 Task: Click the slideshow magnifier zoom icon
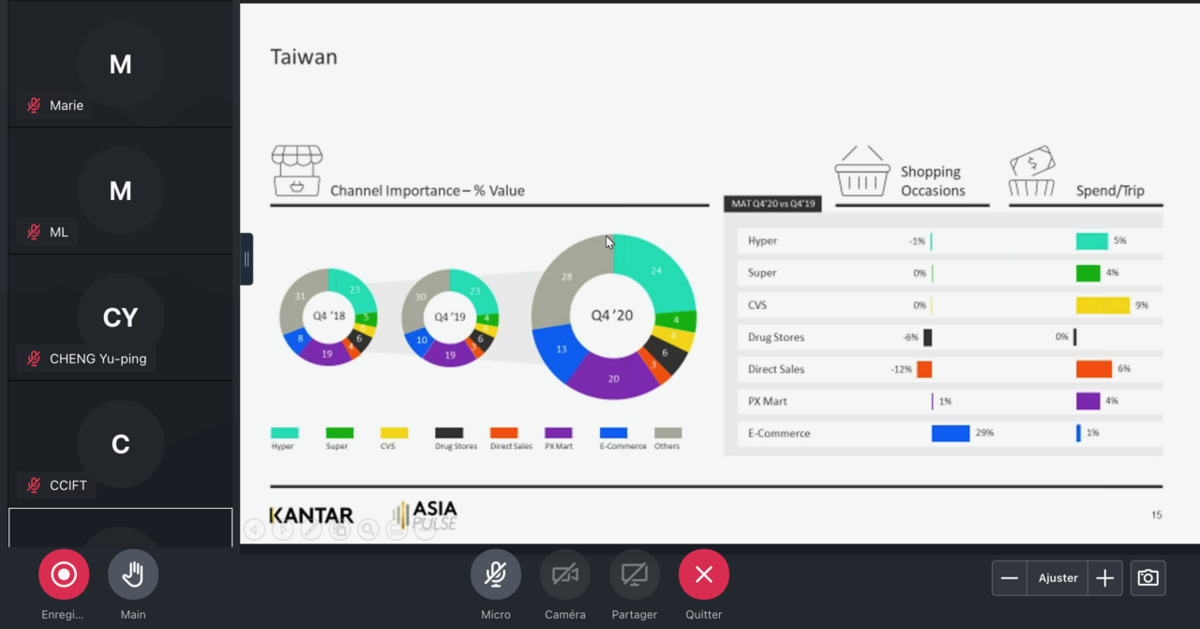point(368,529)
